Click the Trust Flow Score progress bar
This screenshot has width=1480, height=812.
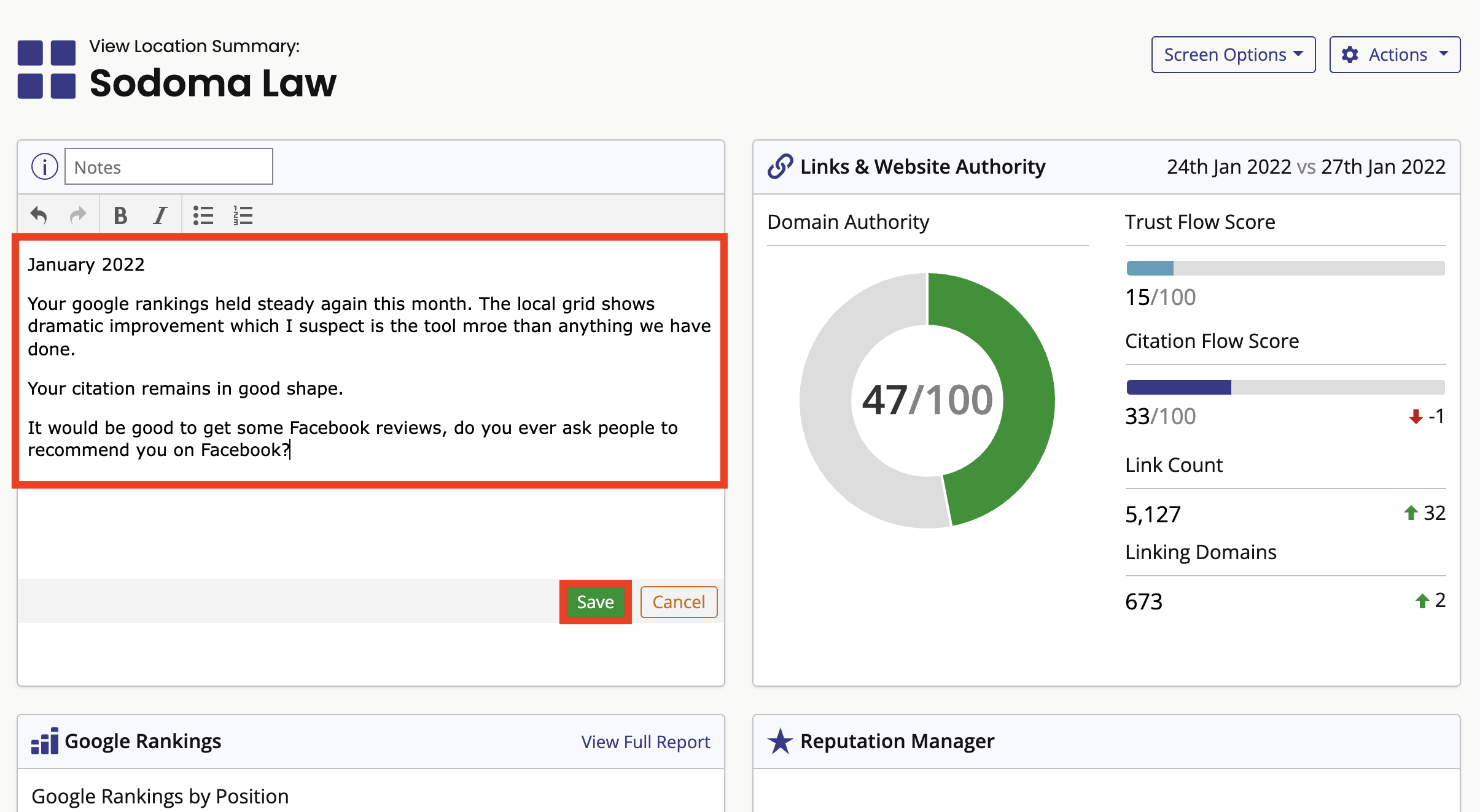[1285, 268]
